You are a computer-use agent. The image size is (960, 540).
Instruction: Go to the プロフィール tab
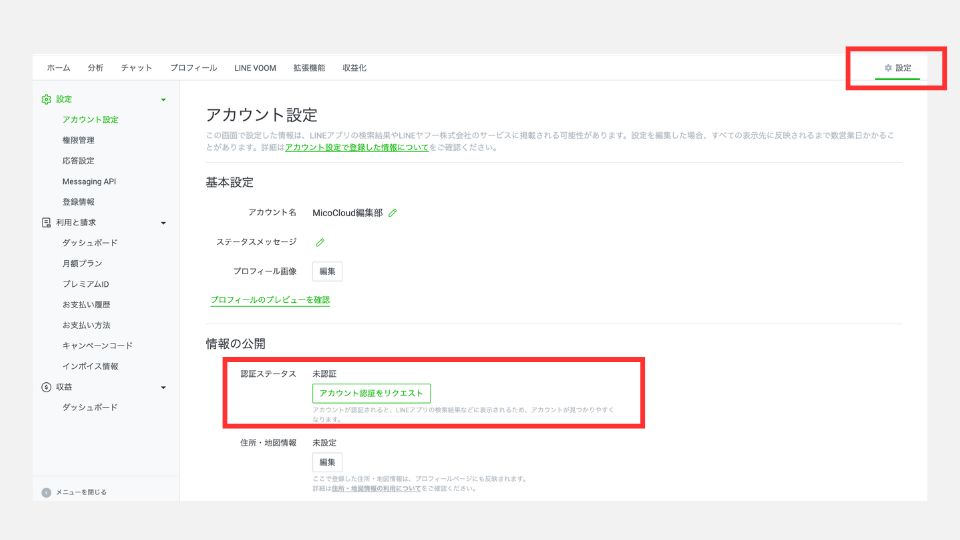[x=193, y=68]
